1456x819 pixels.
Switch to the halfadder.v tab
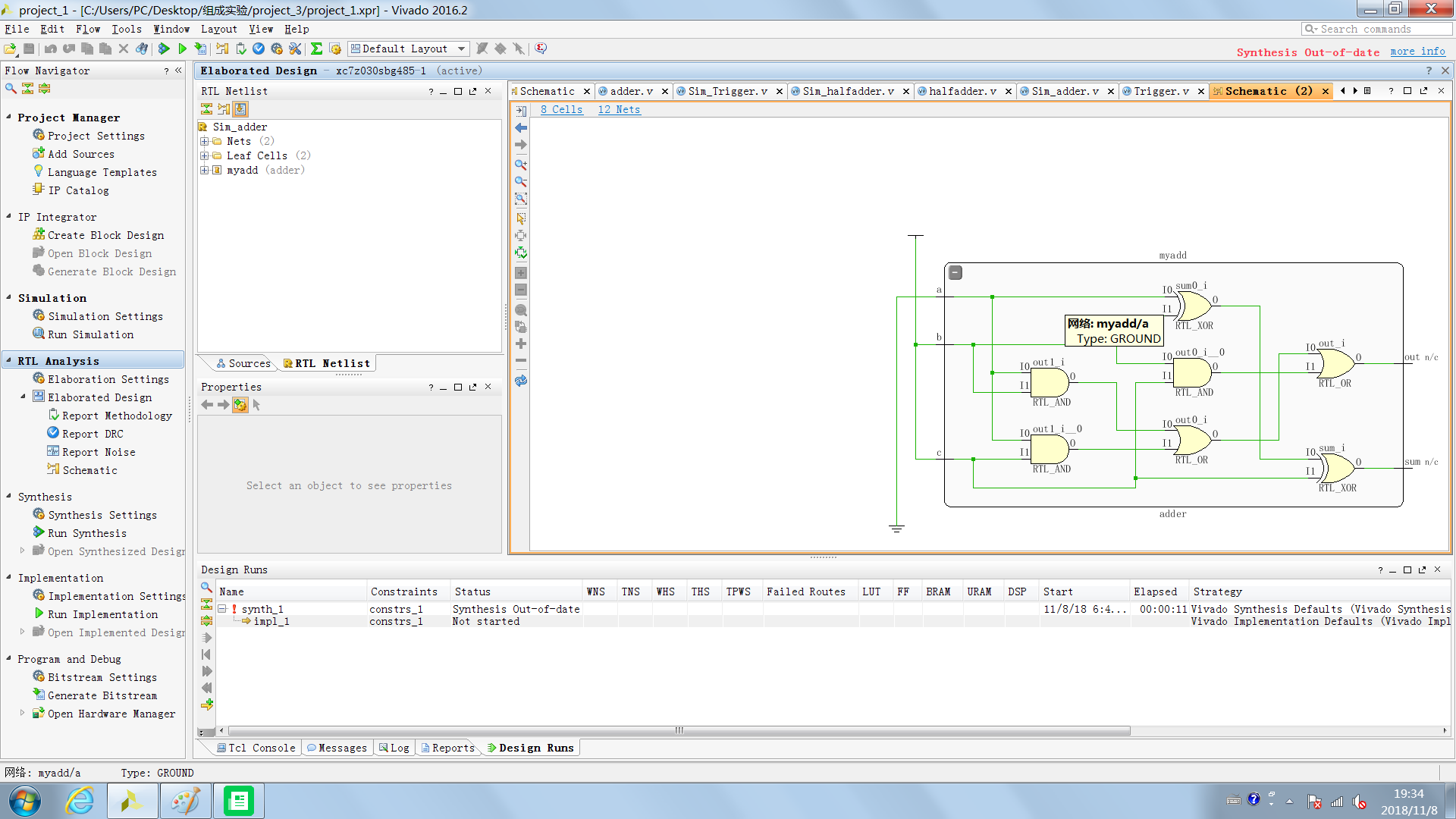tap(962, 91)
